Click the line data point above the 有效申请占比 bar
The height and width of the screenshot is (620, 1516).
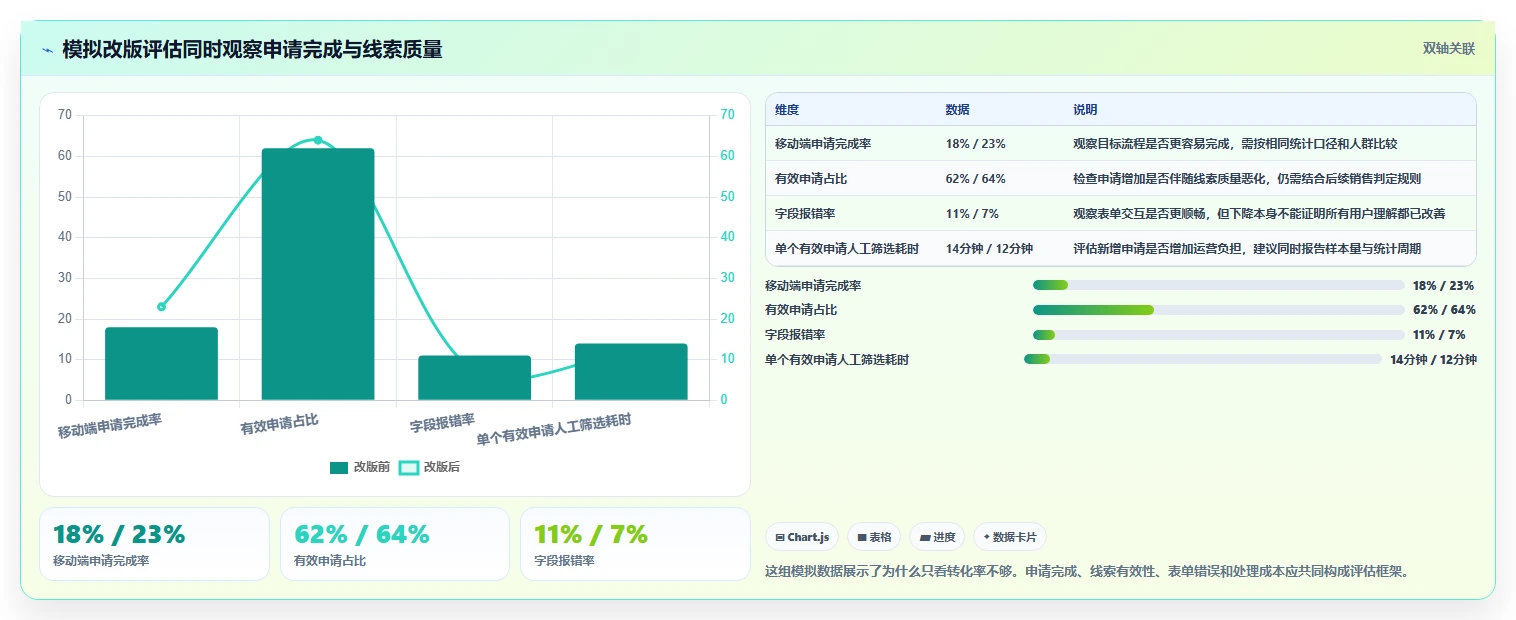(318, 140)
